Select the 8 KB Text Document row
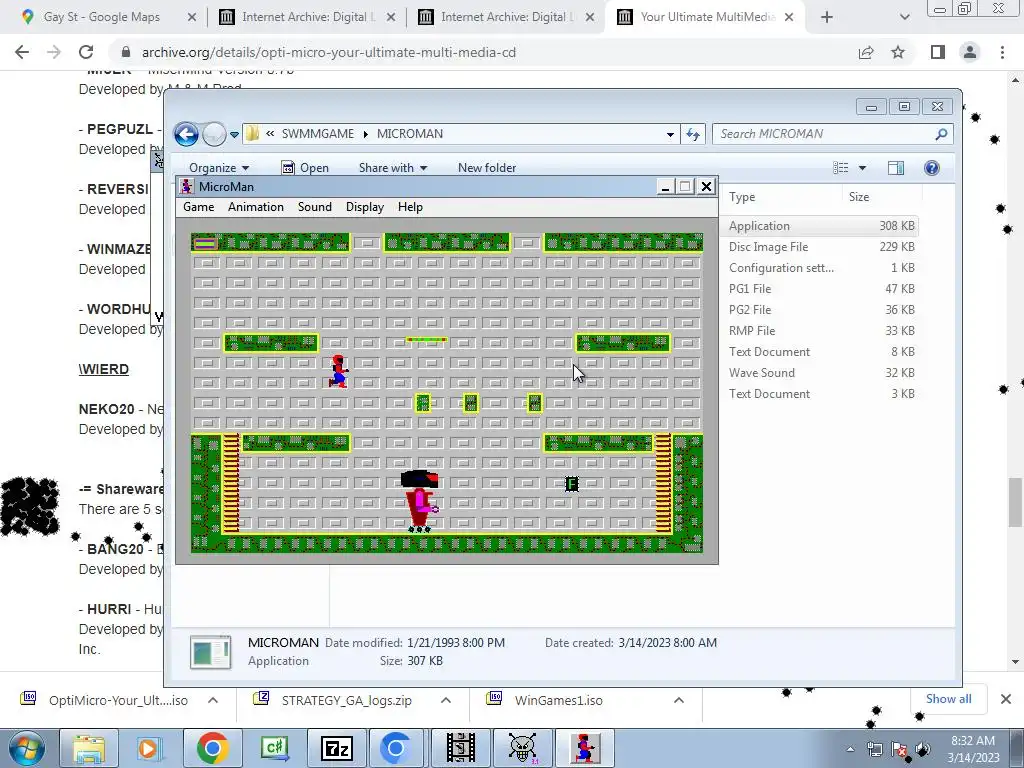This screenshot has height=768, width=1024. coord(821,351)
